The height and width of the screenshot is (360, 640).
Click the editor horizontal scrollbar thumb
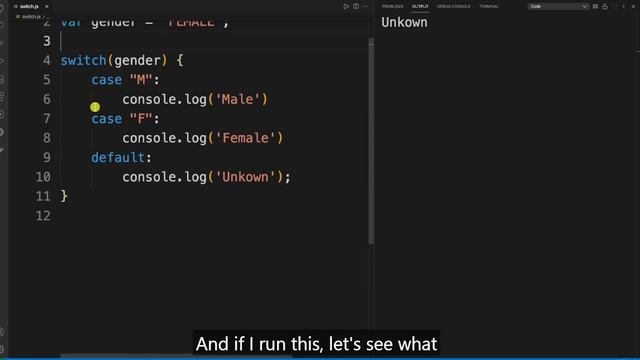coord(176,356)
